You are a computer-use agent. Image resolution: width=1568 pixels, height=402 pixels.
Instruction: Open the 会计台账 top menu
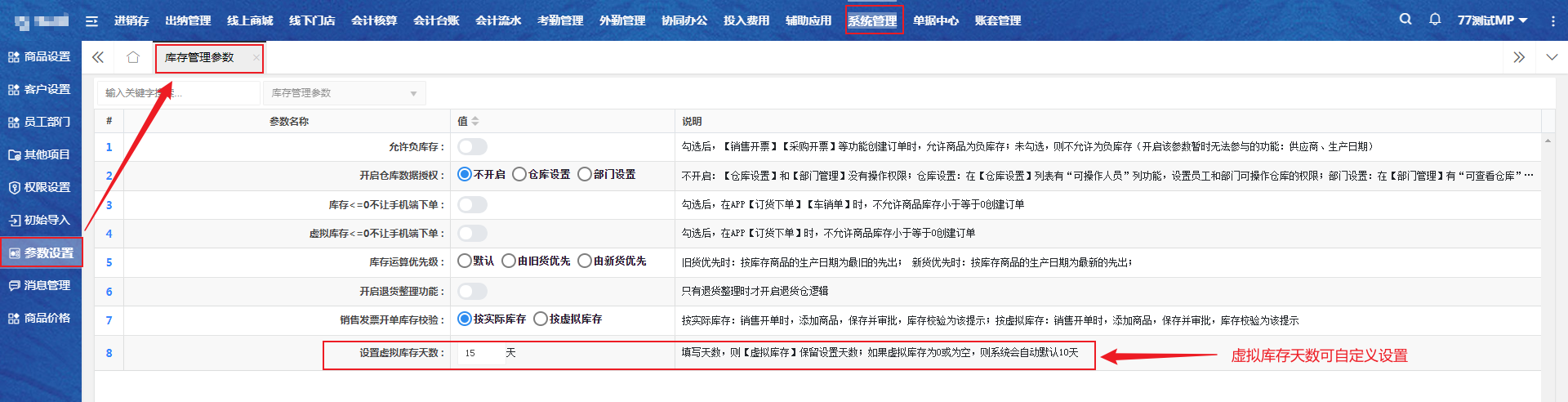pos(436,20)
